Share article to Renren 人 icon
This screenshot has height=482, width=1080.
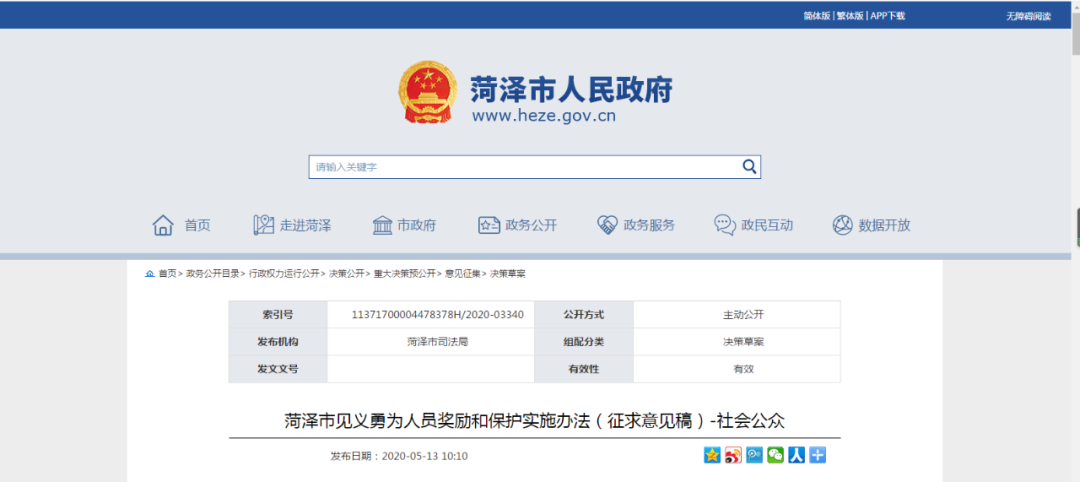coord(796,455)
